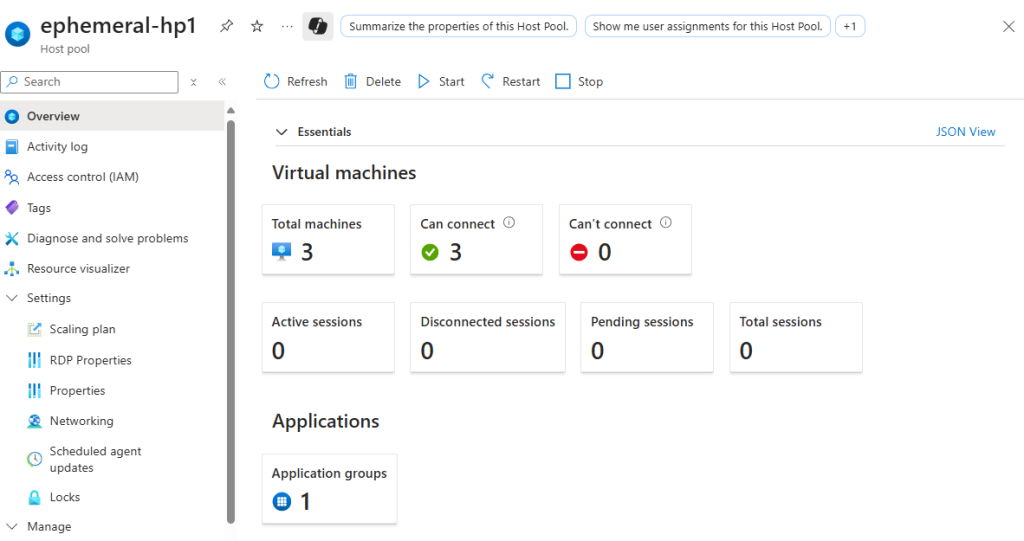Open the more options ellipsis menu
1024x541 pixels.
tap(287, 26)
